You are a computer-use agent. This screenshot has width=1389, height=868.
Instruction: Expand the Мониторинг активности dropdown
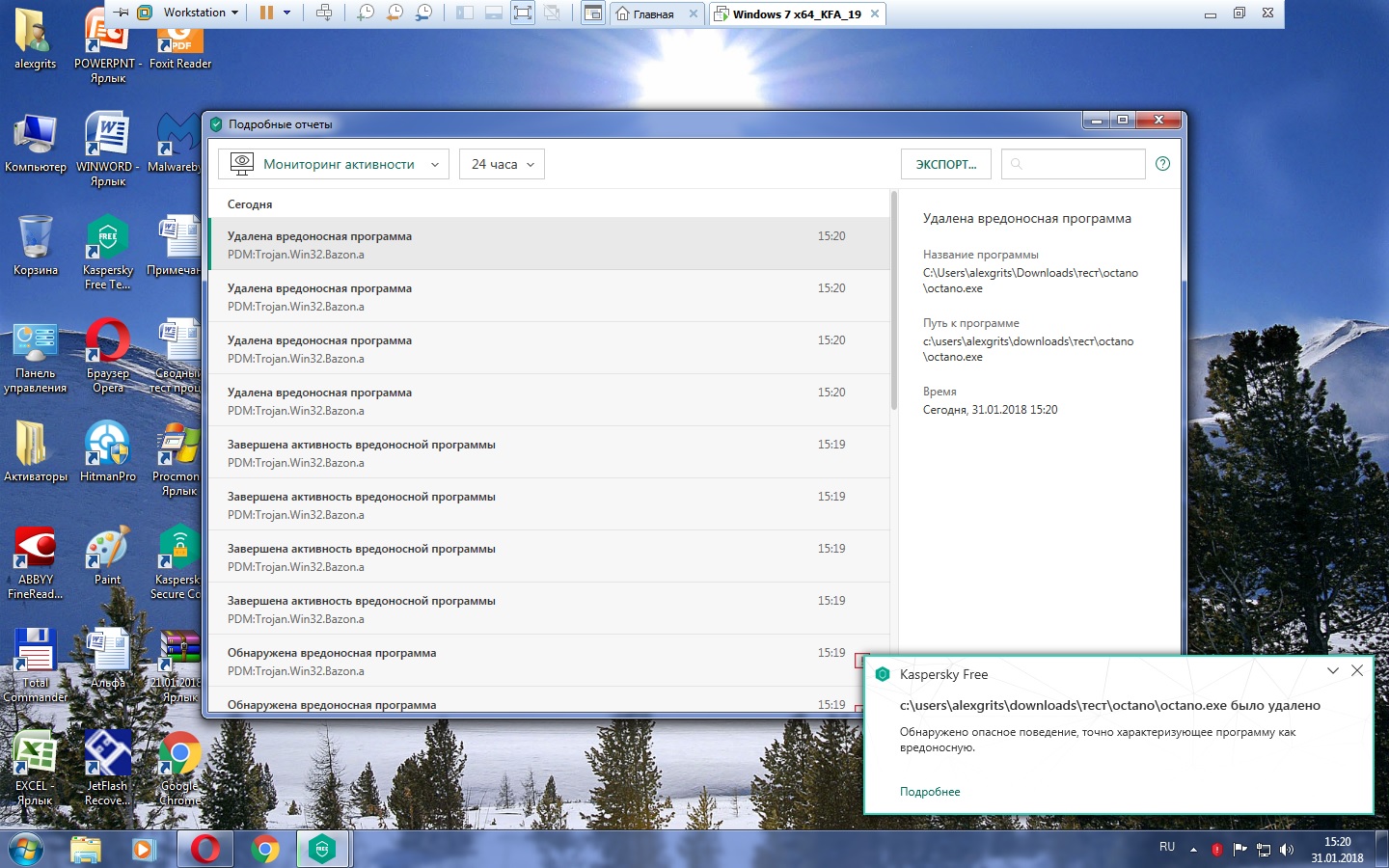tap(334, 164)
